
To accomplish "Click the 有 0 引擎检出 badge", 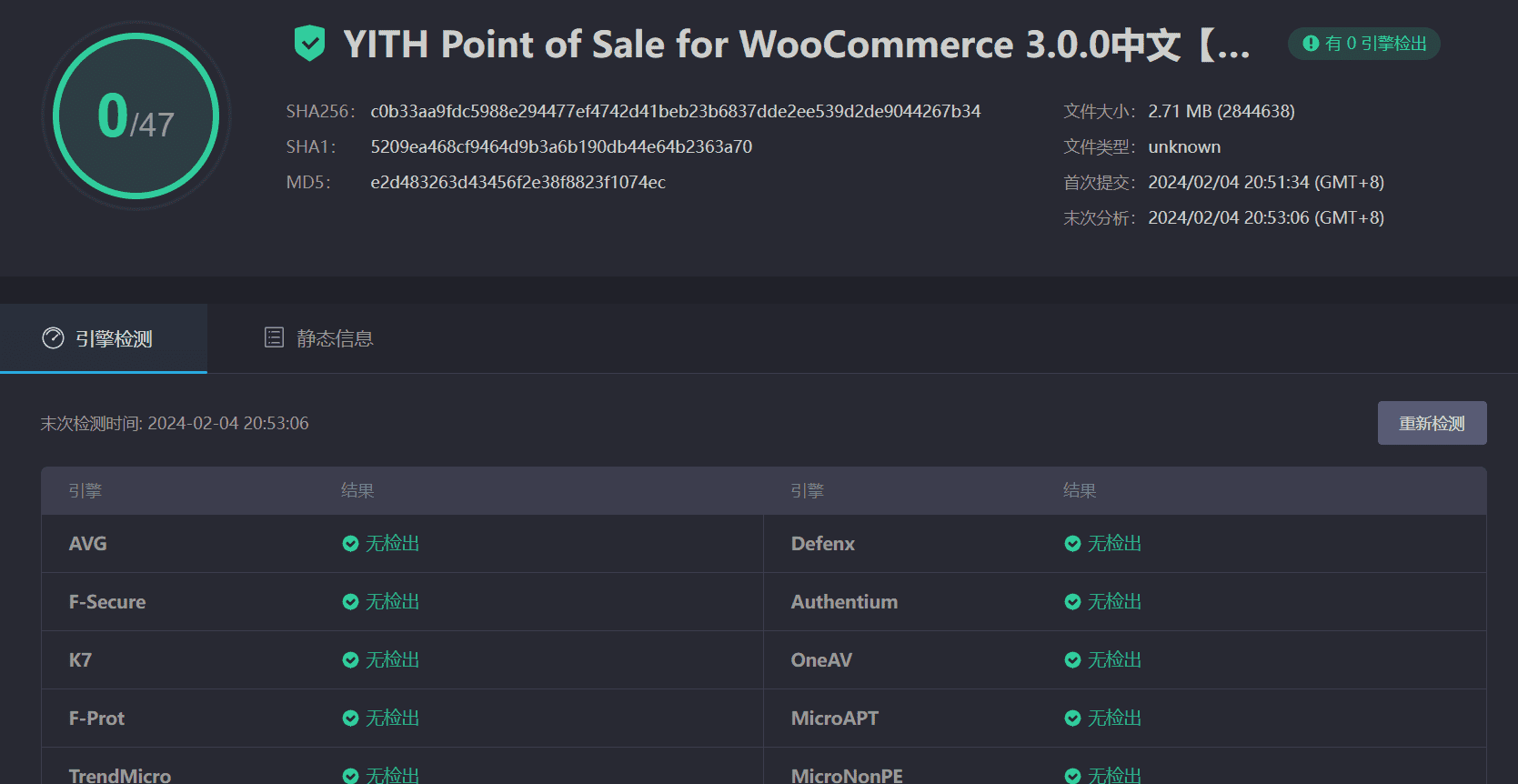I will click(1363, 44).
